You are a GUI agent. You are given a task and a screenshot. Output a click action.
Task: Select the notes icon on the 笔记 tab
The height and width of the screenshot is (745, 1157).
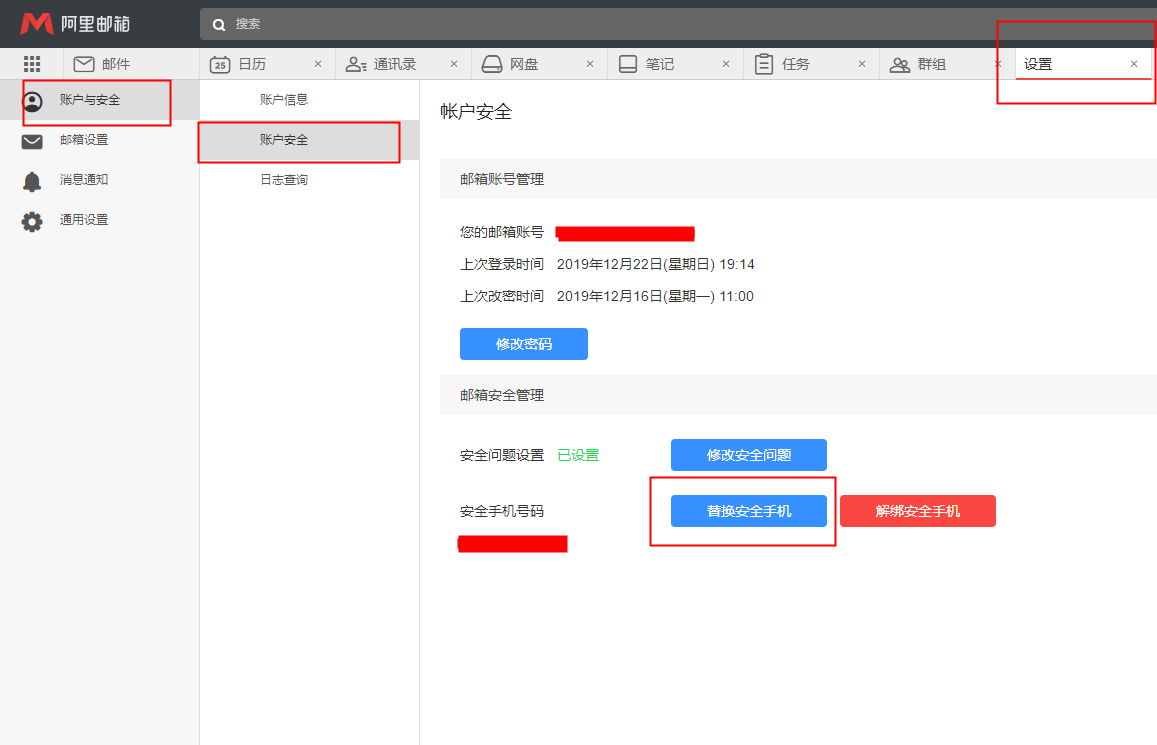pyautogui.click(x=628, y=62)
